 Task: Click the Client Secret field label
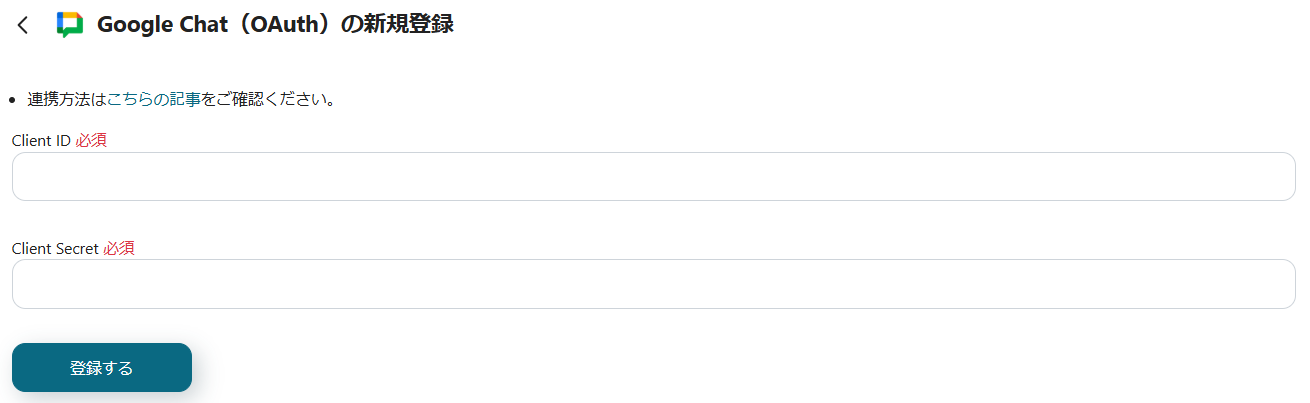[x=55, y=248]
